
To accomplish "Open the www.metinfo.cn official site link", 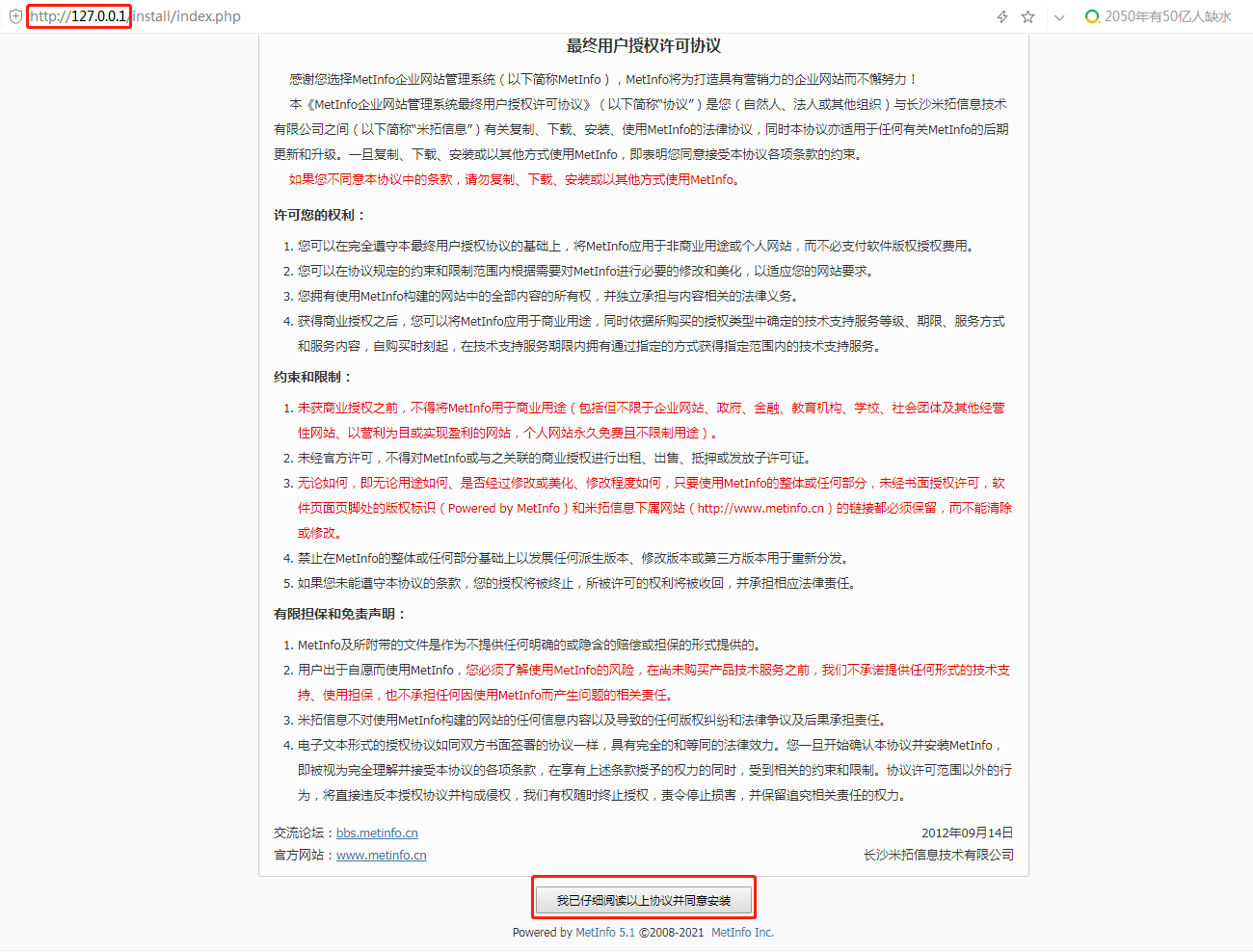I will [x=381, y=855].
